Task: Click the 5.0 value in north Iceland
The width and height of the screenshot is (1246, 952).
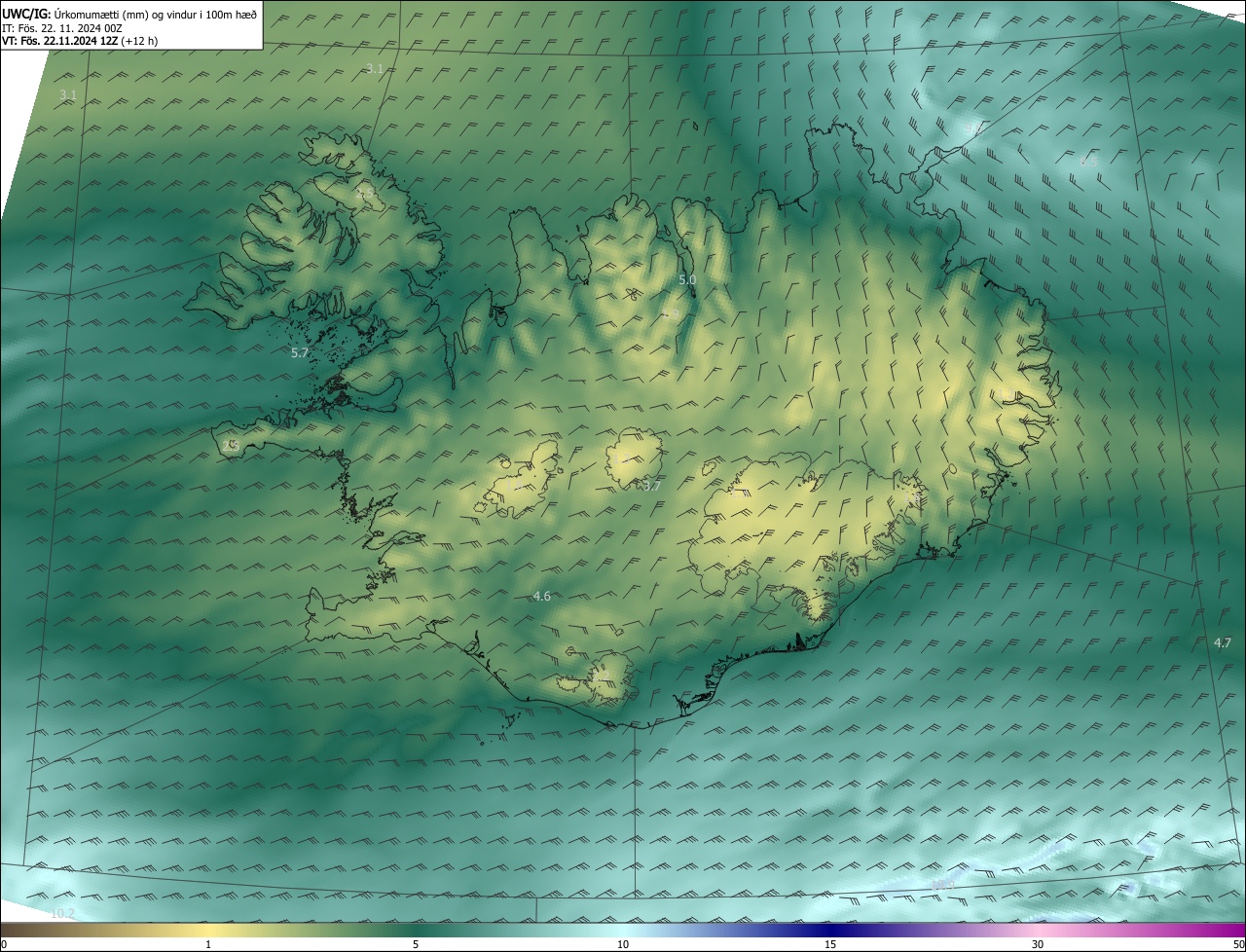Action: coord(687,280)
